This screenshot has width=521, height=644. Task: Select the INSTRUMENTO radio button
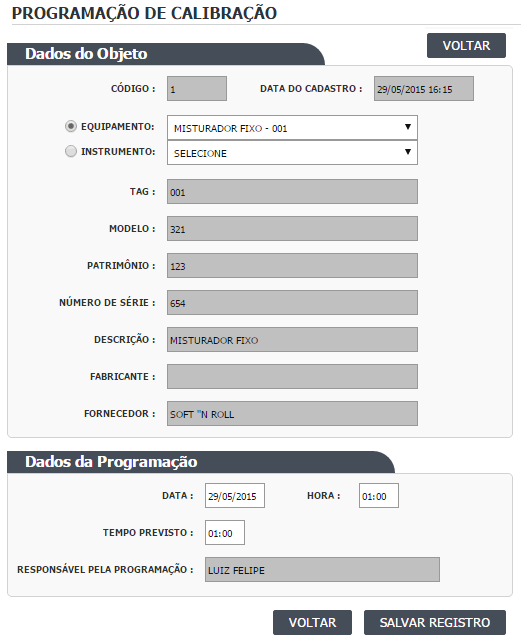(71, 151)
